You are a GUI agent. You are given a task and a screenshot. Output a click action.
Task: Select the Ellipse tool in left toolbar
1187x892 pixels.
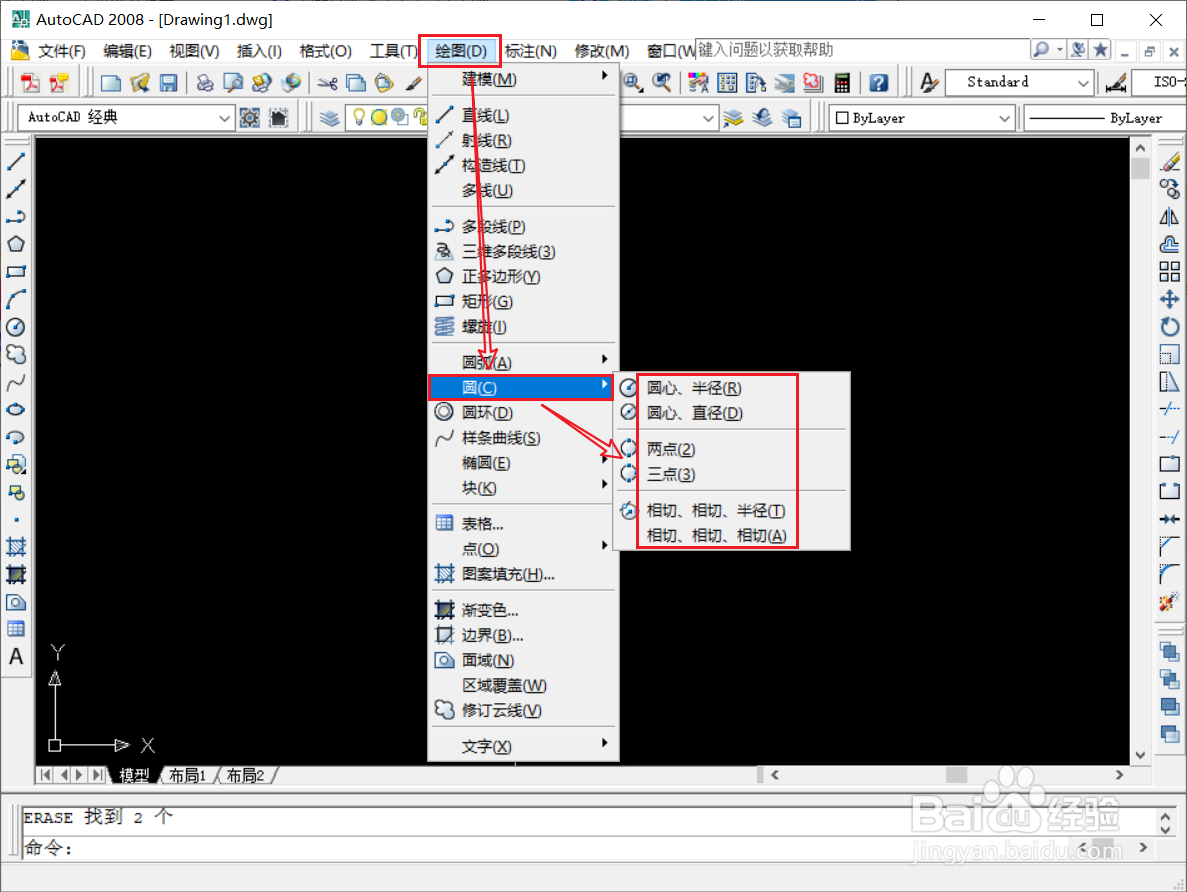click(x=16, y=410)
